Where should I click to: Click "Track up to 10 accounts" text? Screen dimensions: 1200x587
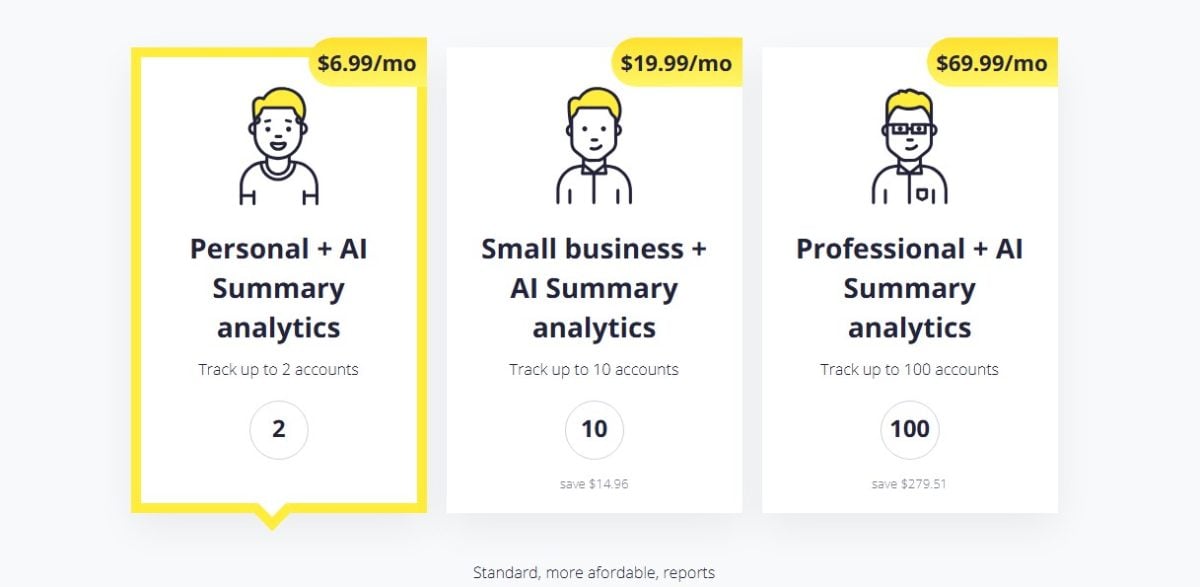594,370
